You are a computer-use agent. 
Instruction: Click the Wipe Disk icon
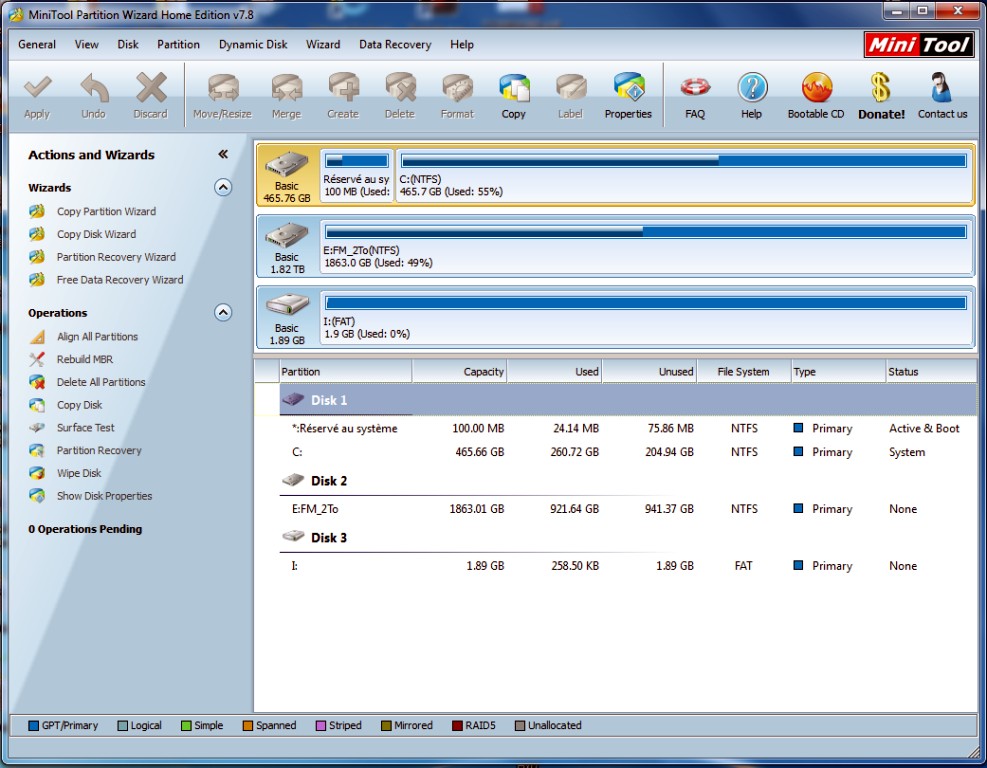(x=37, y=473)
